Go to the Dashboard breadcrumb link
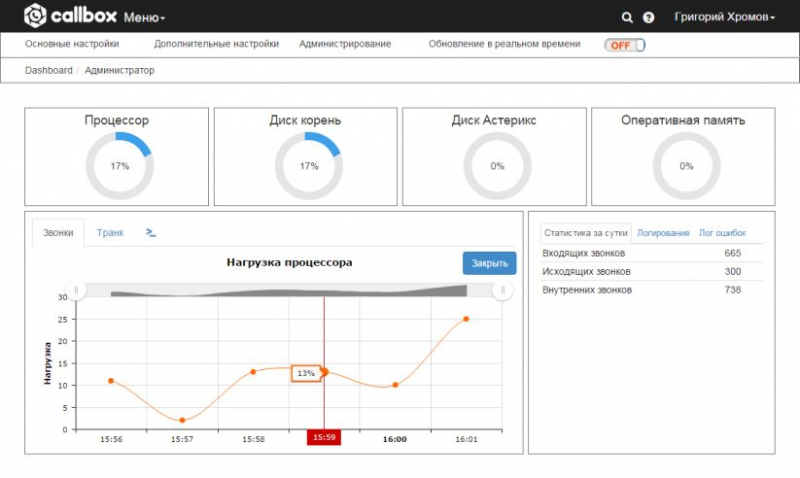800x478 pixels. point(49,71)
